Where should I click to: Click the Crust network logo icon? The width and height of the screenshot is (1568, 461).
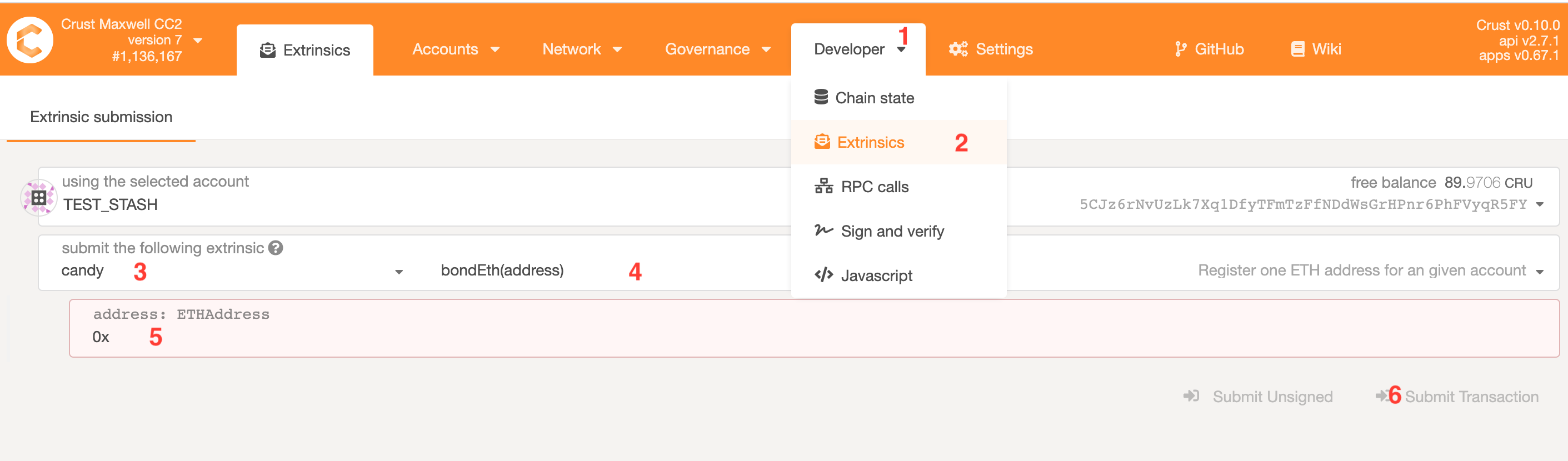point(29,40)
